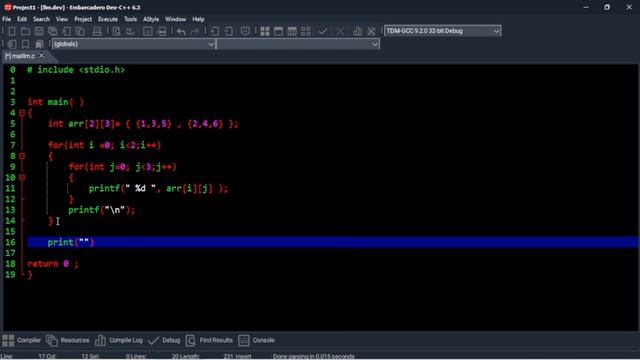The height and width of the screenshot is (360, 640).
Task: Stop execution with the X toolbar icon
Action: (x=340, y=31)
